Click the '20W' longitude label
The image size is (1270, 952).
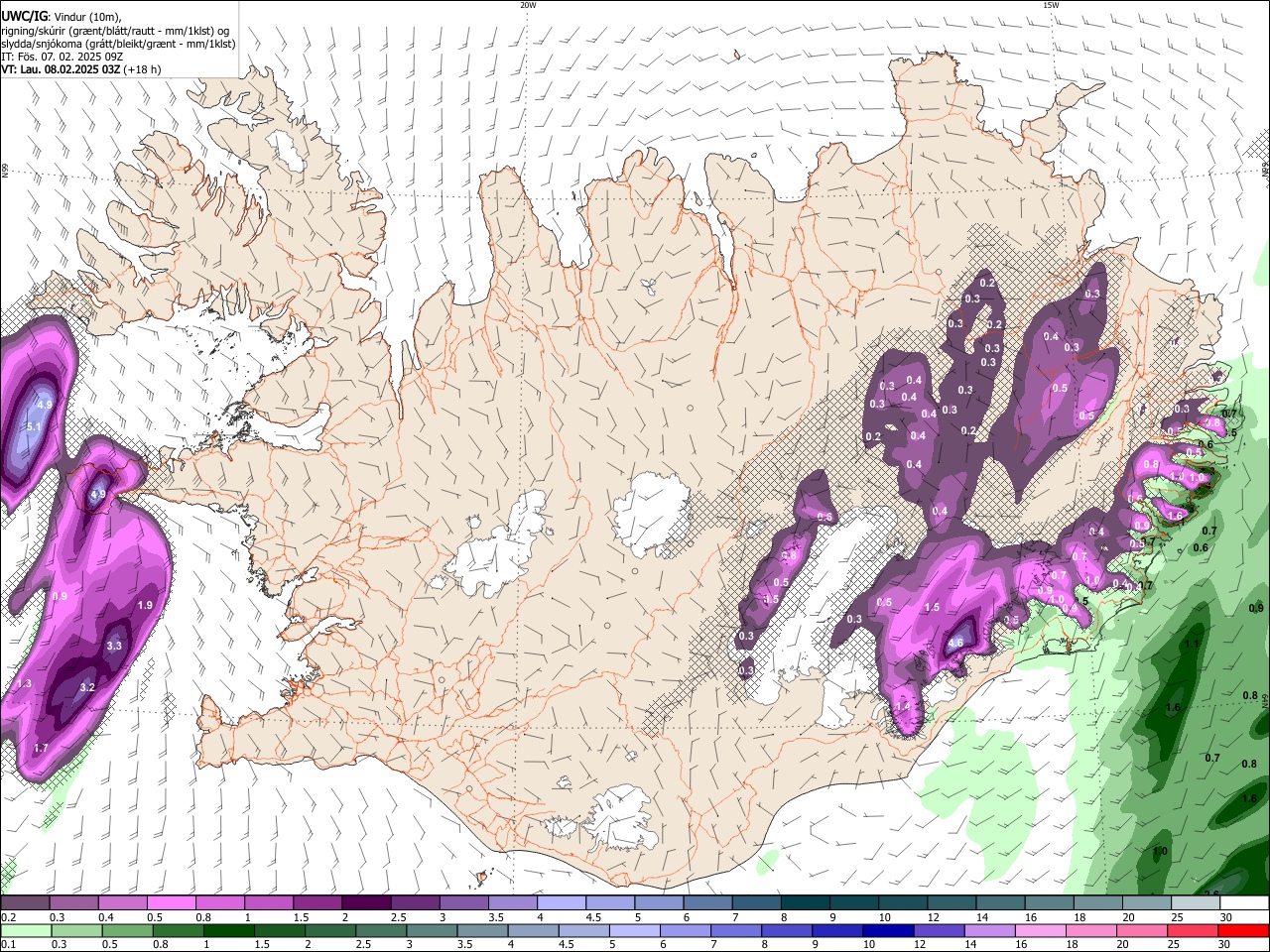(x=528, y=5)
